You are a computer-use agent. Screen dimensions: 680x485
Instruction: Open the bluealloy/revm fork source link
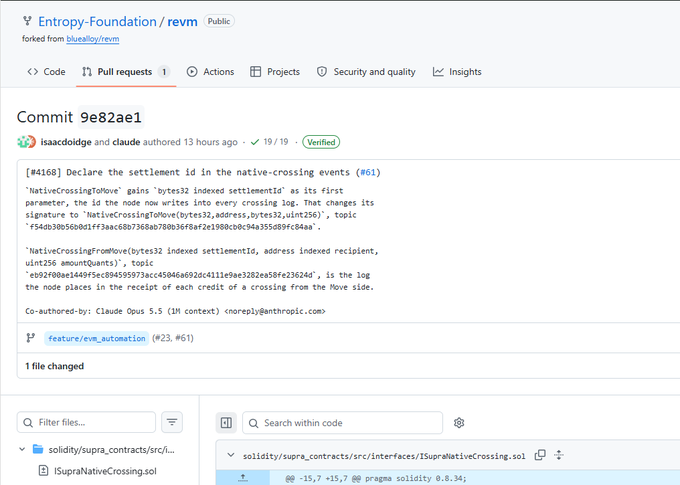coord(93,39)
